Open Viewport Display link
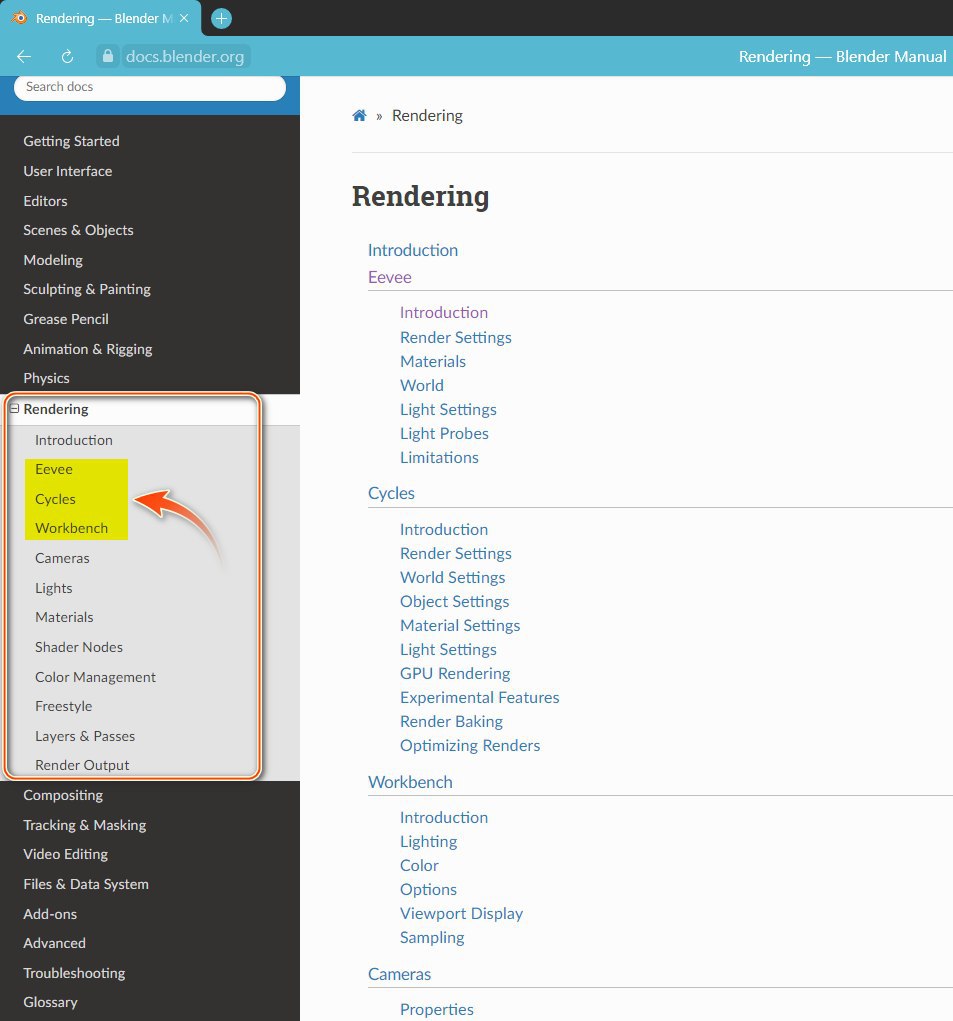This screenshot has height=1021, width=953. pyautogui.click(x=462, y=914)
